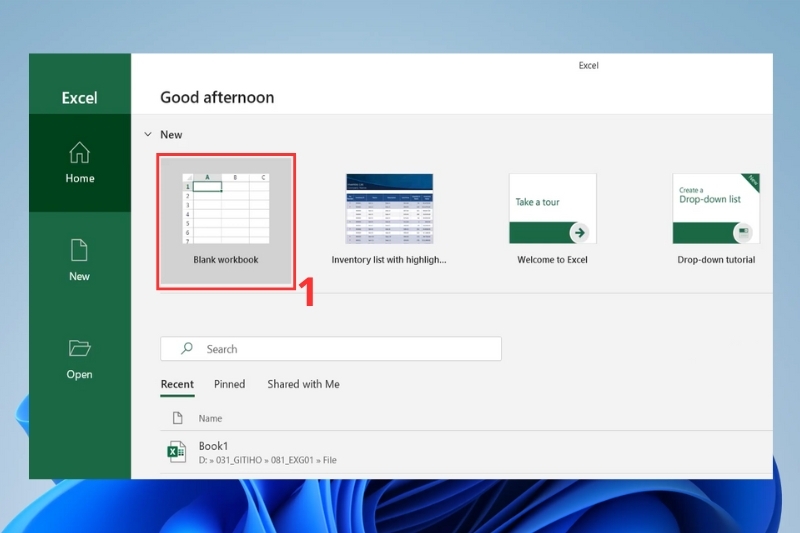
Task: Open the recent file Book1
Action: tap(466, 452)
